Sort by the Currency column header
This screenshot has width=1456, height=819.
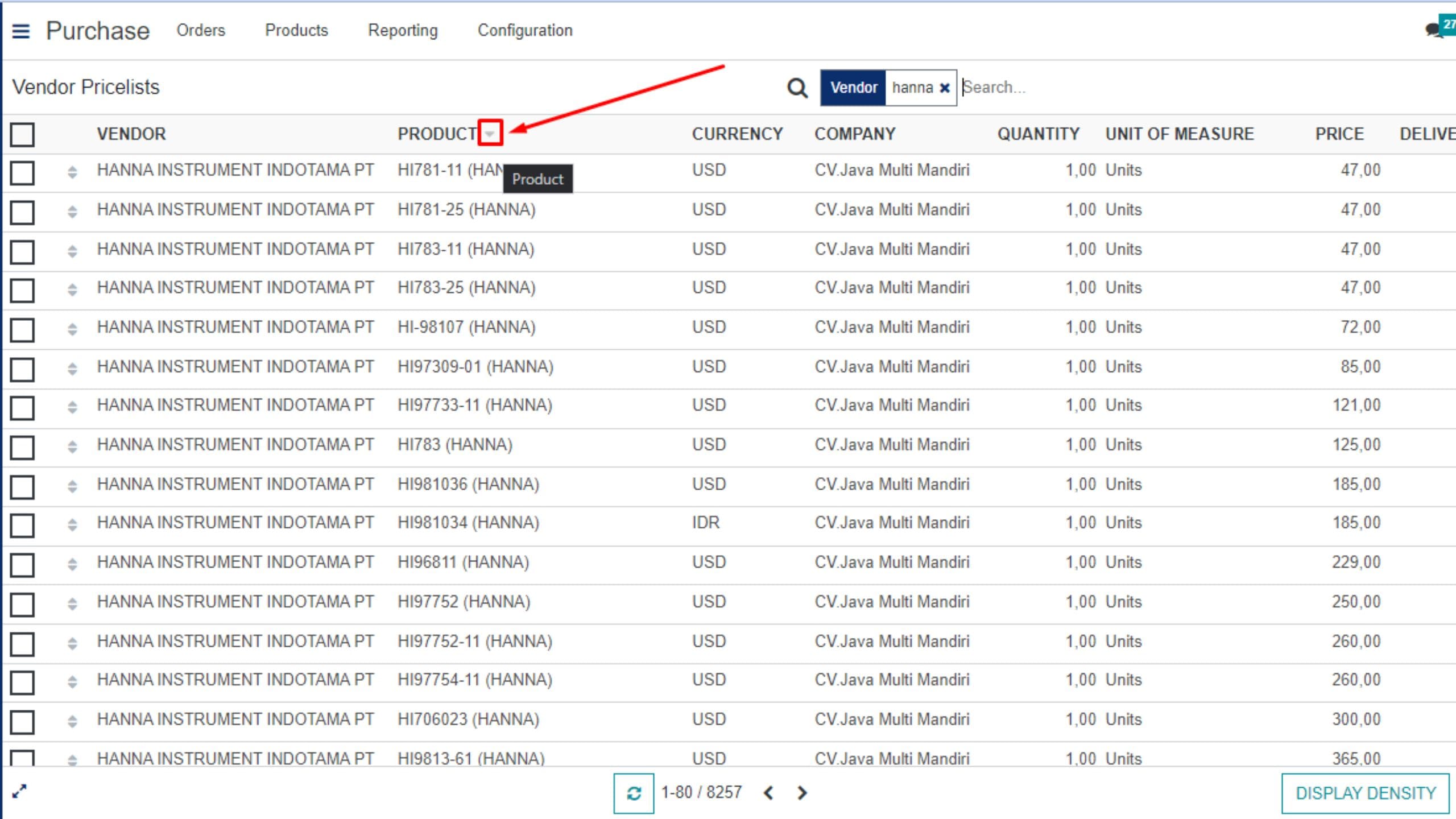coord(737,134)
